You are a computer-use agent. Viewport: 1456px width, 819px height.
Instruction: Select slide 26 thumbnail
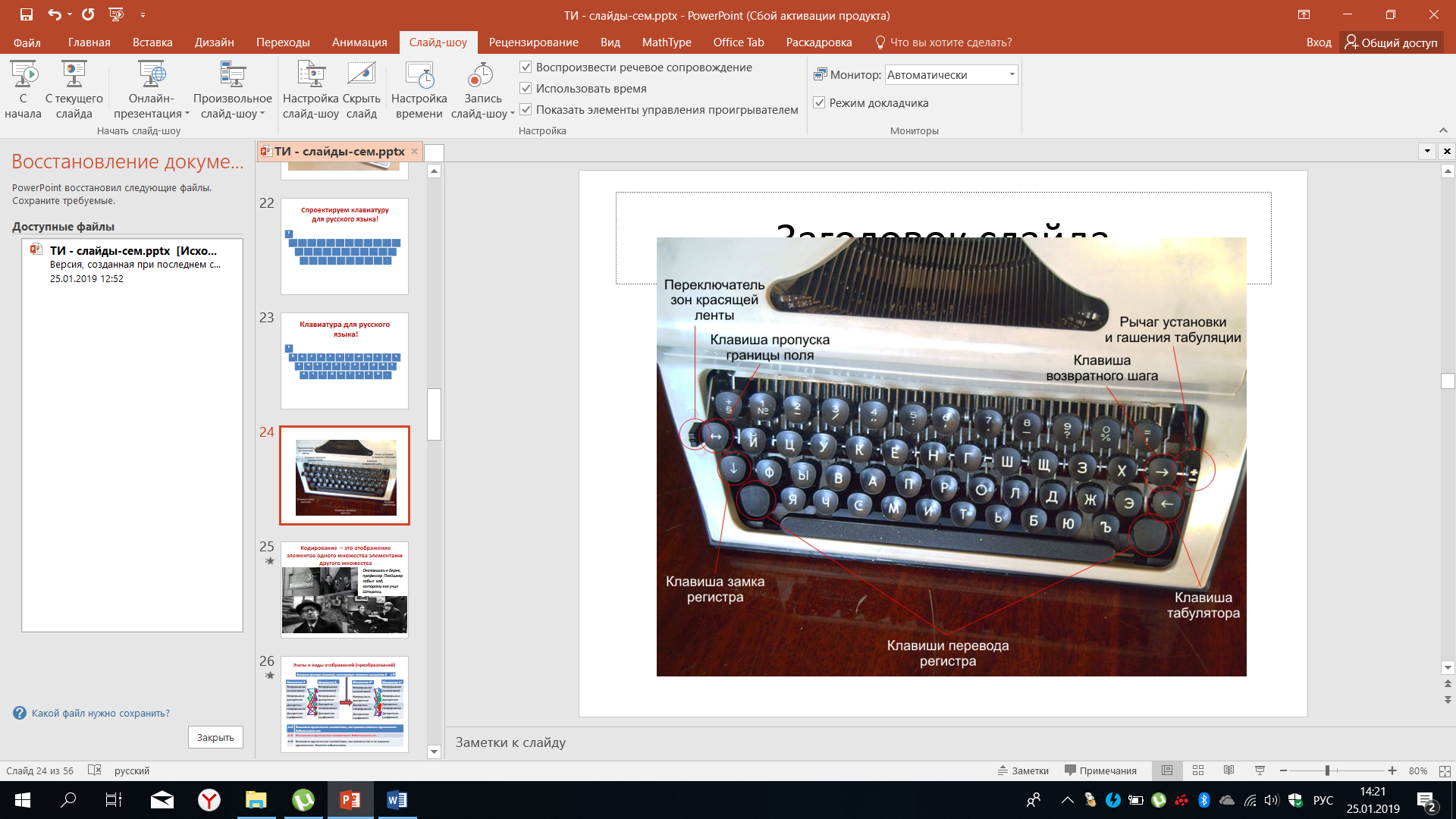coord(344,704)
